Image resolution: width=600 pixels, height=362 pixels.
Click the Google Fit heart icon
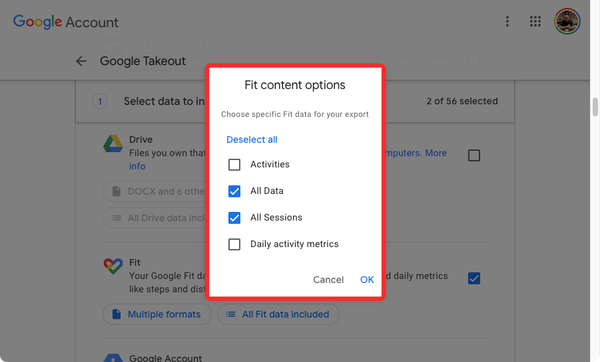click(x=113, y=266)
